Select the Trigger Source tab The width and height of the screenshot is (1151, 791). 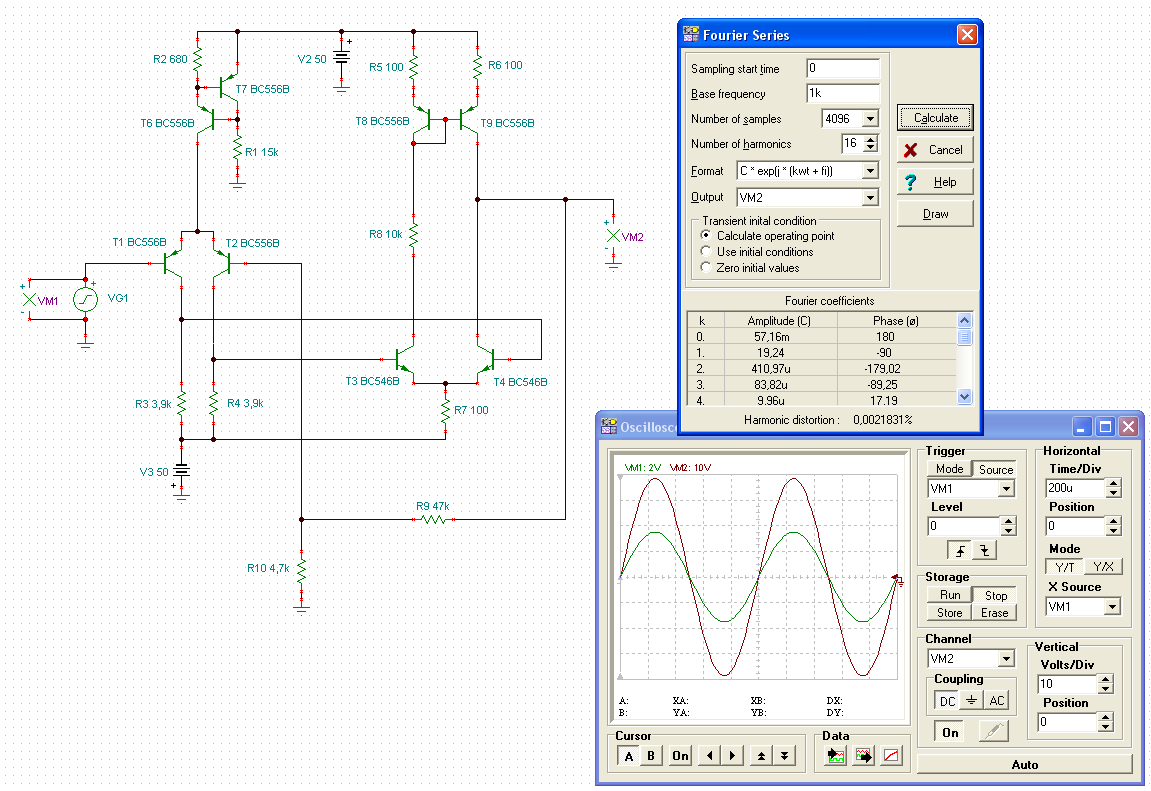point(995,469)
